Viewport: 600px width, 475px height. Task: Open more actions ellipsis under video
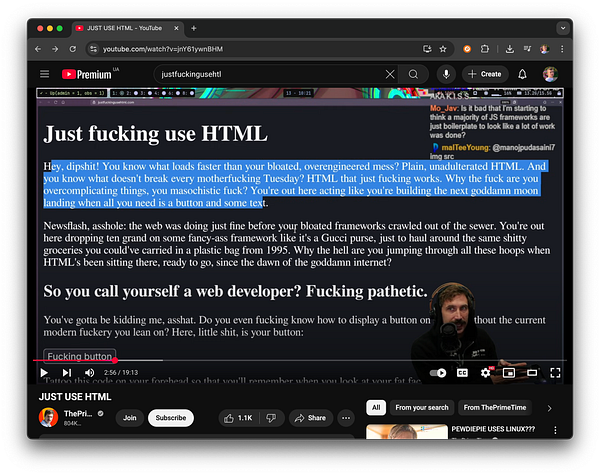point(346,418)
